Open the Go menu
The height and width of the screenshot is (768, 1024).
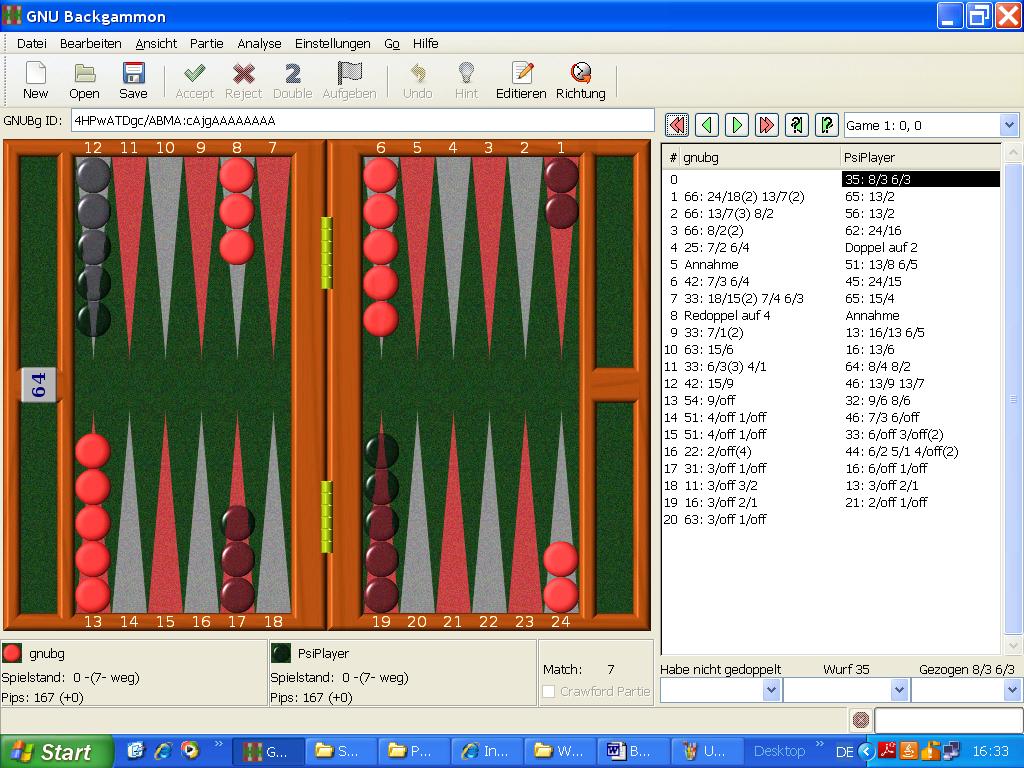pyautogui.click(x=392, y=44)
